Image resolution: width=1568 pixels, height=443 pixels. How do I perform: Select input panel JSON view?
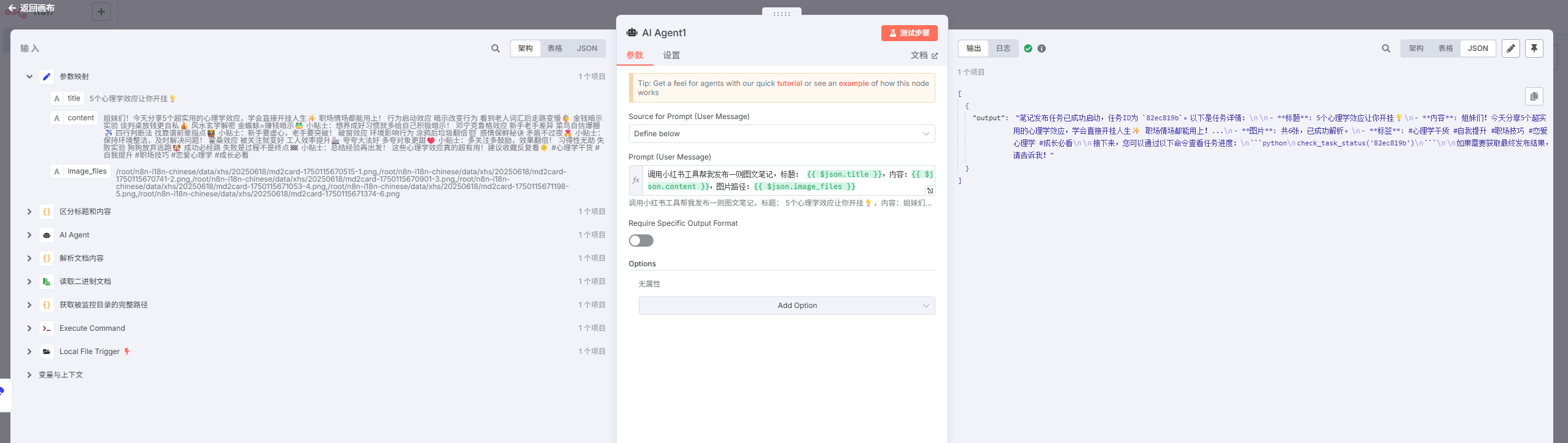[x=587, y=48]
